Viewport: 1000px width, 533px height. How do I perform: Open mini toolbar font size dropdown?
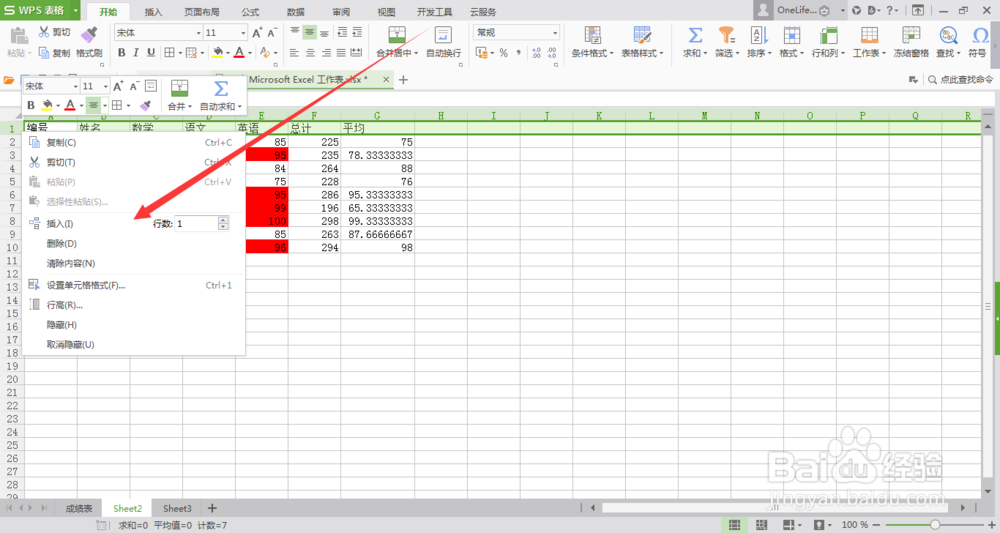point(105,86)
